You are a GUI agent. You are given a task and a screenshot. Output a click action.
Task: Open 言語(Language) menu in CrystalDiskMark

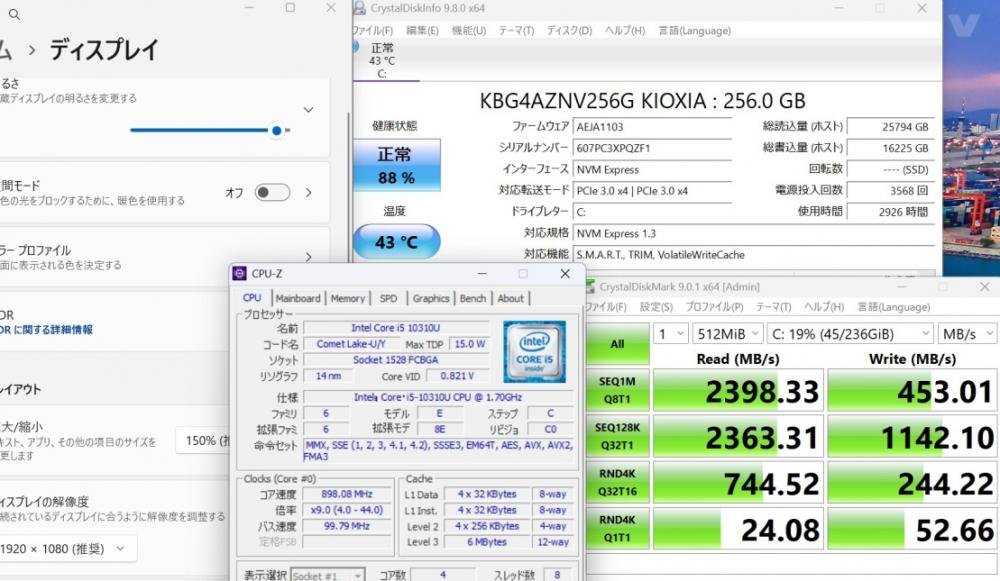pyautogui.click(x=893, y=307)
